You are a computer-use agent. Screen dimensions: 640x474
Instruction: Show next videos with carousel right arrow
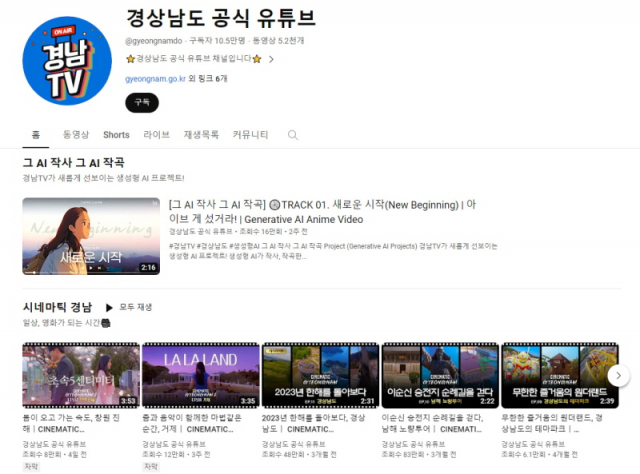pyautogui.click(x=618, y=375)
